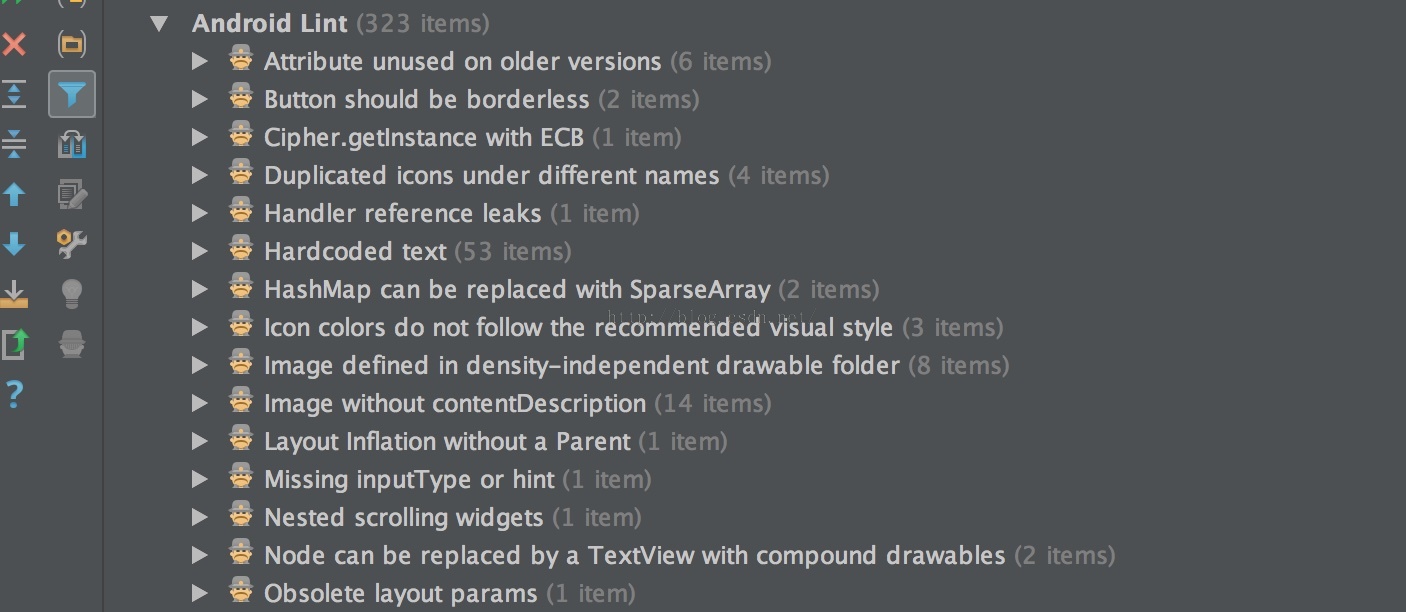Click the Expand All toolbar icon
This screenshot has height=612, width=1406.
pos(14,94)
